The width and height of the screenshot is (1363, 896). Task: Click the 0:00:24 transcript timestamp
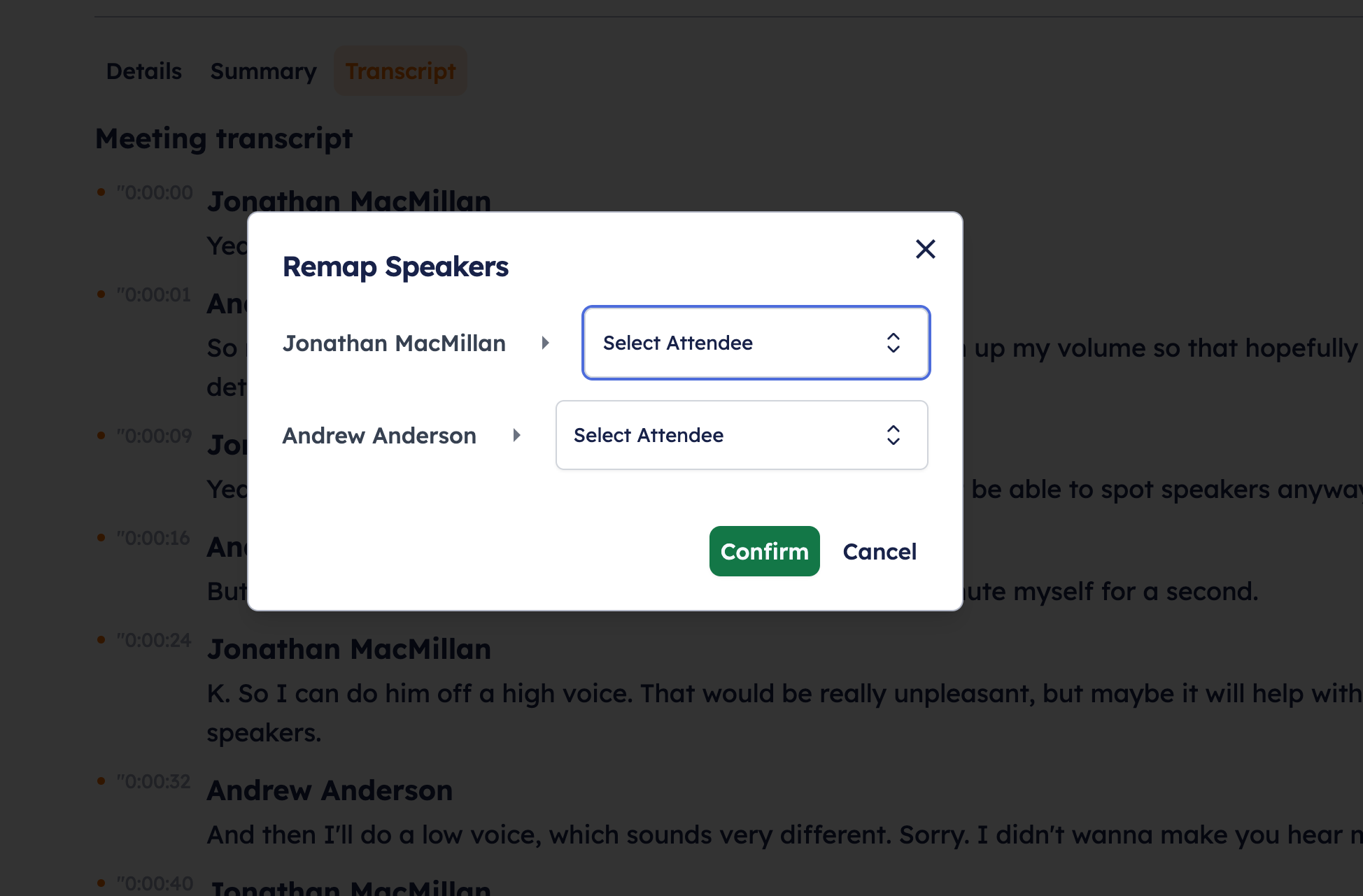coord(154,640)
